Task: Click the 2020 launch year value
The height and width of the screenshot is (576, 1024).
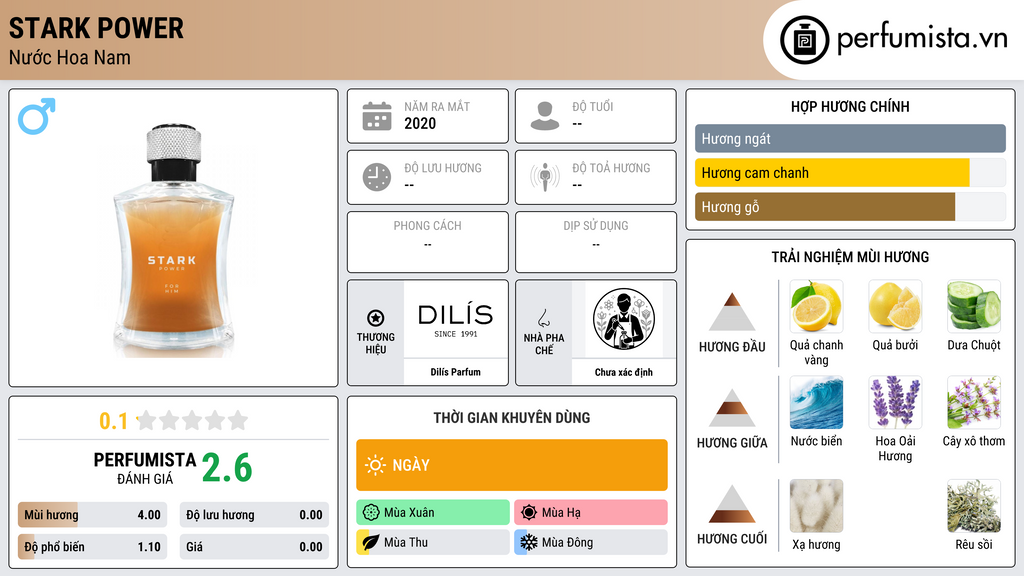Action: [x=420, y=123]
